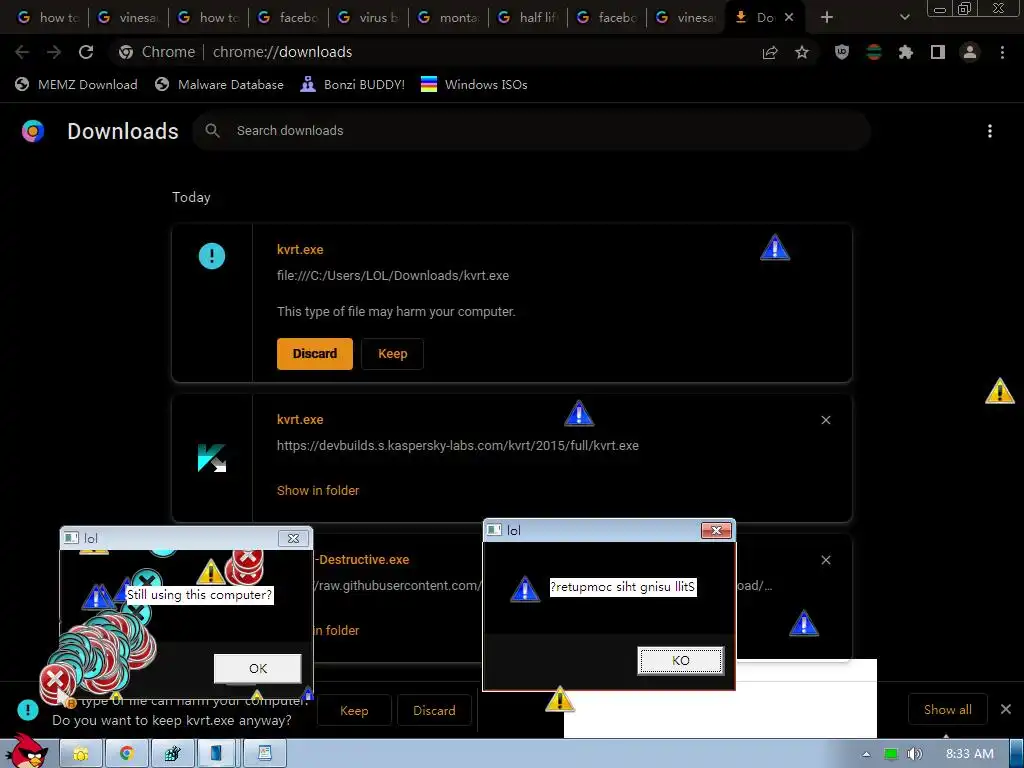
Task: Click 'This type of file may harm your computer.'
Action: tap(396, 312)
